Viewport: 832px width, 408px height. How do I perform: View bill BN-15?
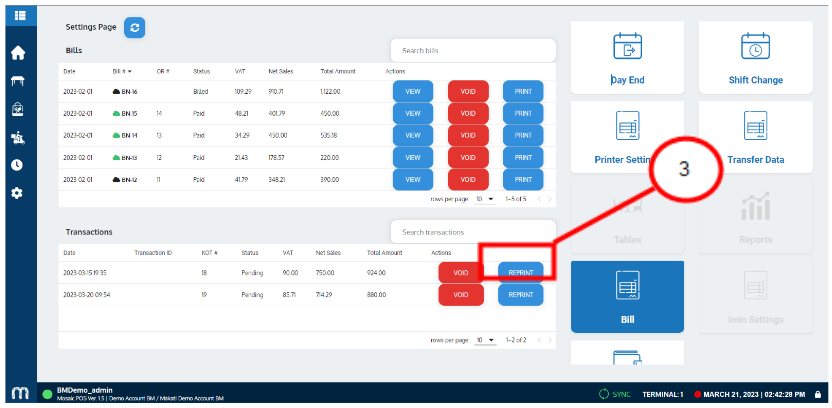(413, 114)
